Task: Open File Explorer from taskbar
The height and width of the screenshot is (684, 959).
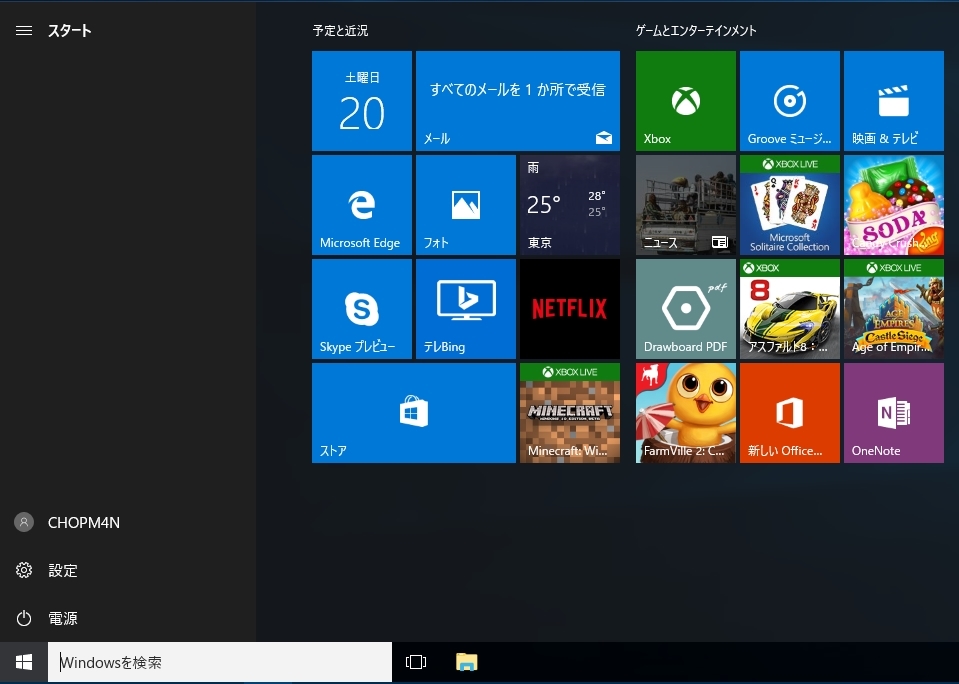Action: [x=467, y=662]
